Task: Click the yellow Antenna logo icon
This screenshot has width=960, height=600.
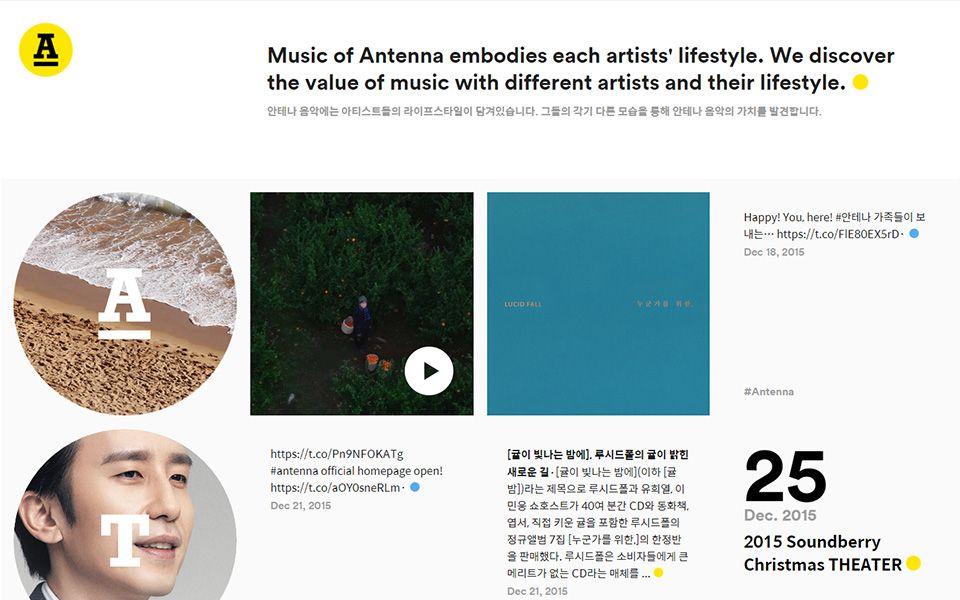Action: (x=46, y=50)
